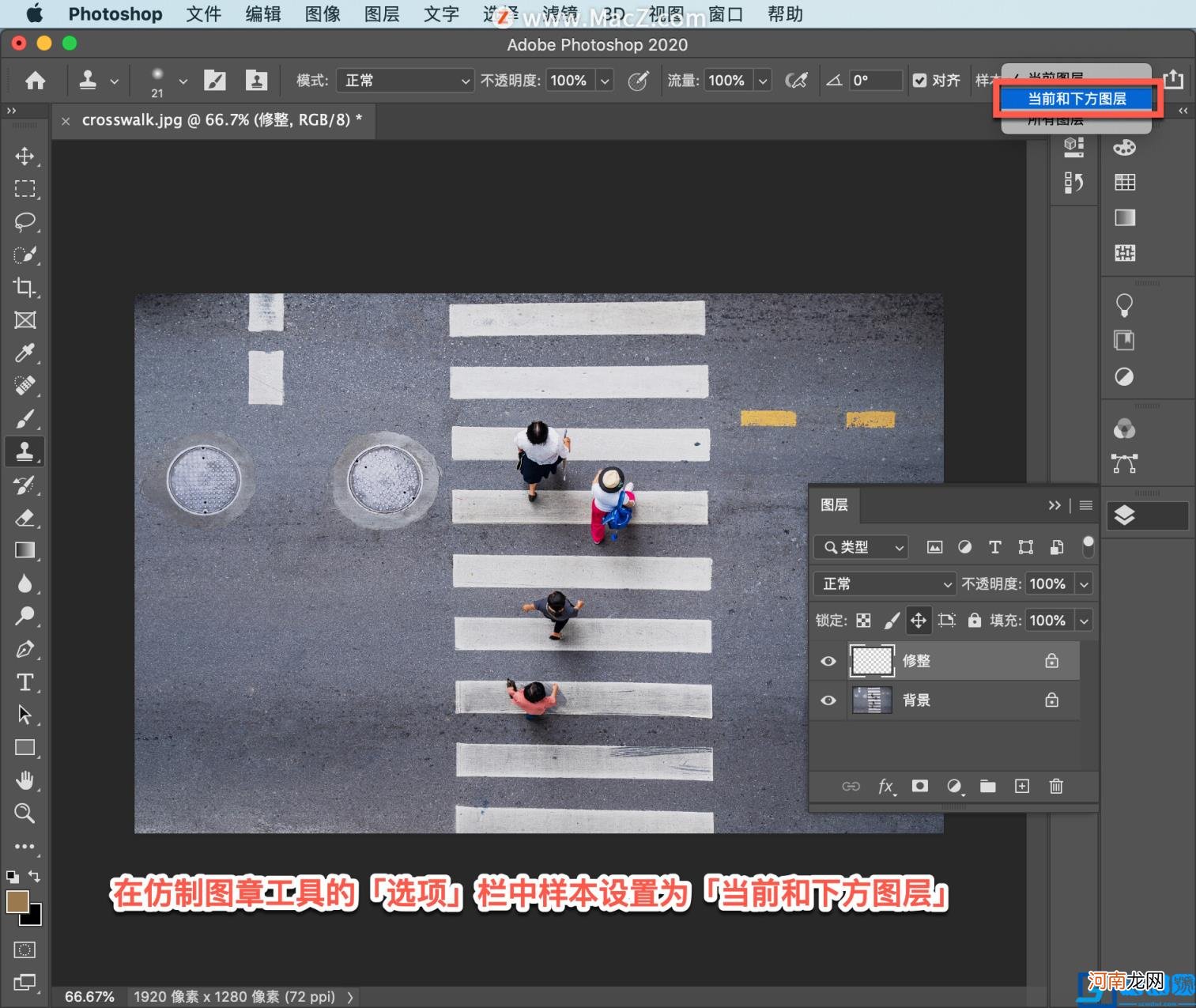Toggle lock image pixels brush icon
This screenshot has height=1008, width=1196.
pos(892,621)
